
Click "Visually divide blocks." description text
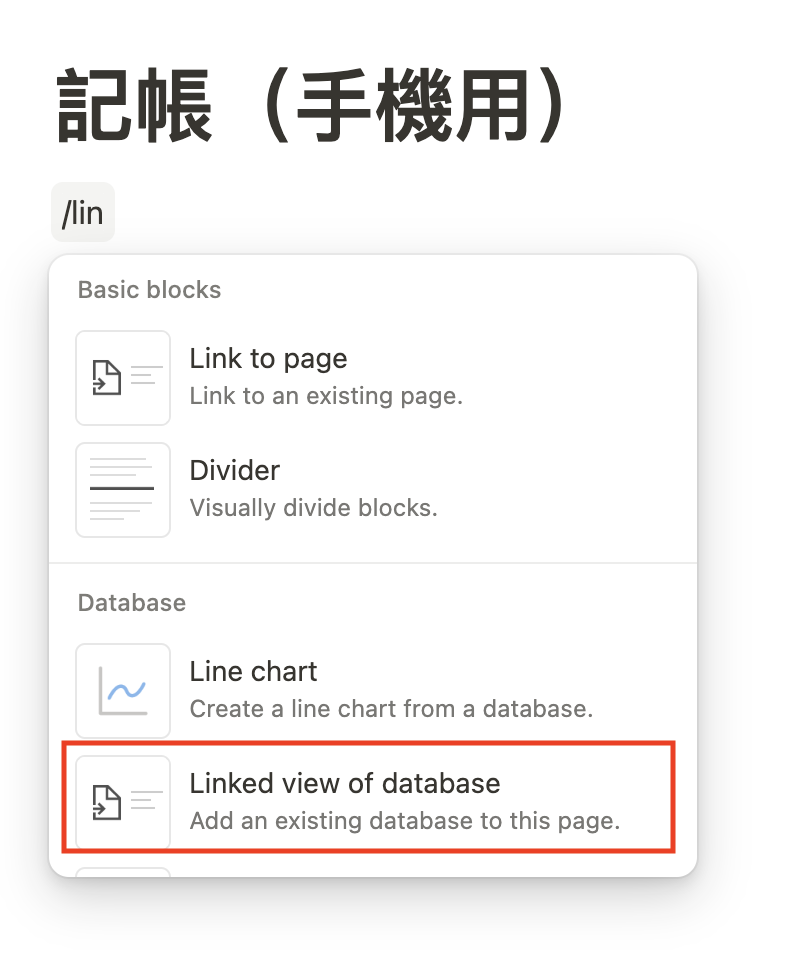313,508
